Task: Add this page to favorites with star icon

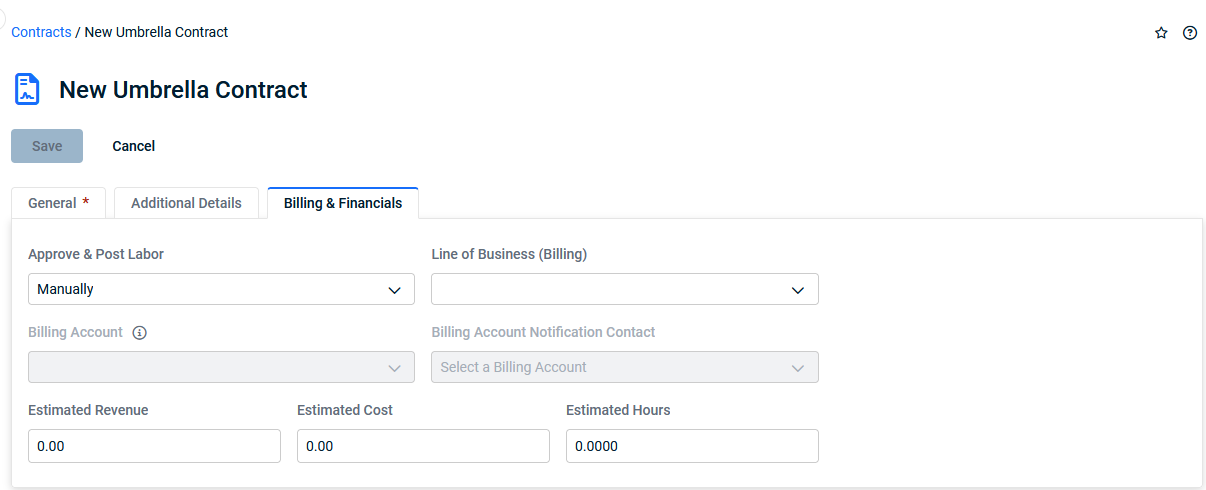Action: tap(1161, 33)
